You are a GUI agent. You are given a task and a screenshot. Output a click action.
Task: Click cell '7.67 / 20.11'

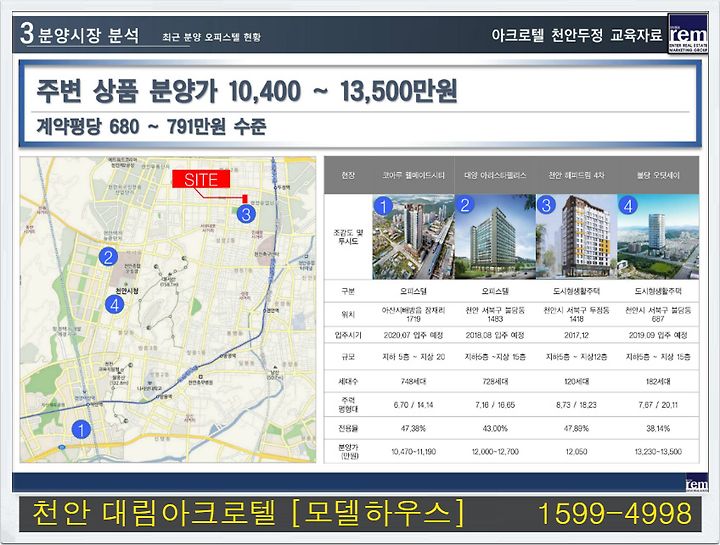658,405
